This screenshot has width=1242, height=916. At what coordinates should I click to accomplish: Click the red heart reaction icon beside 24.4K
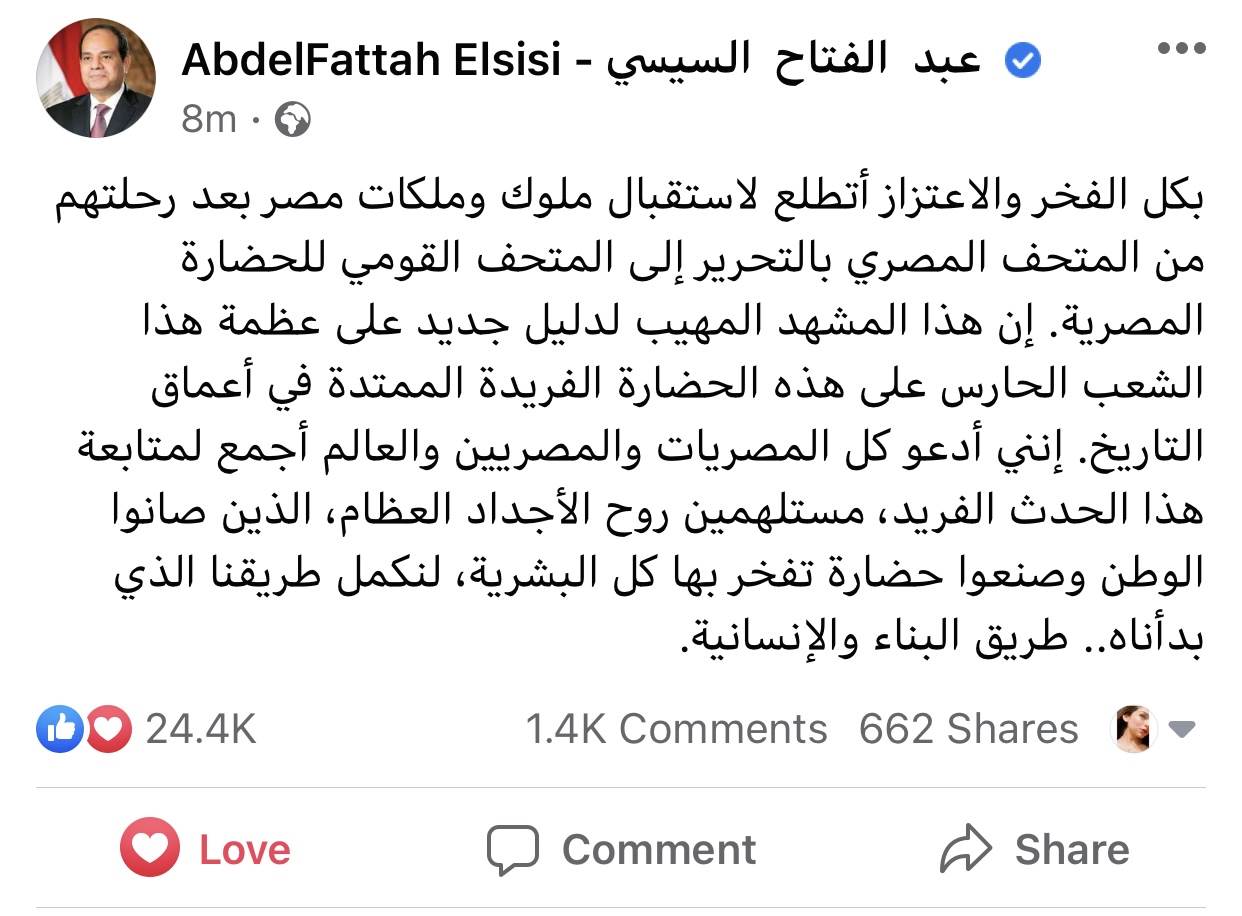(x=108, y=730)
